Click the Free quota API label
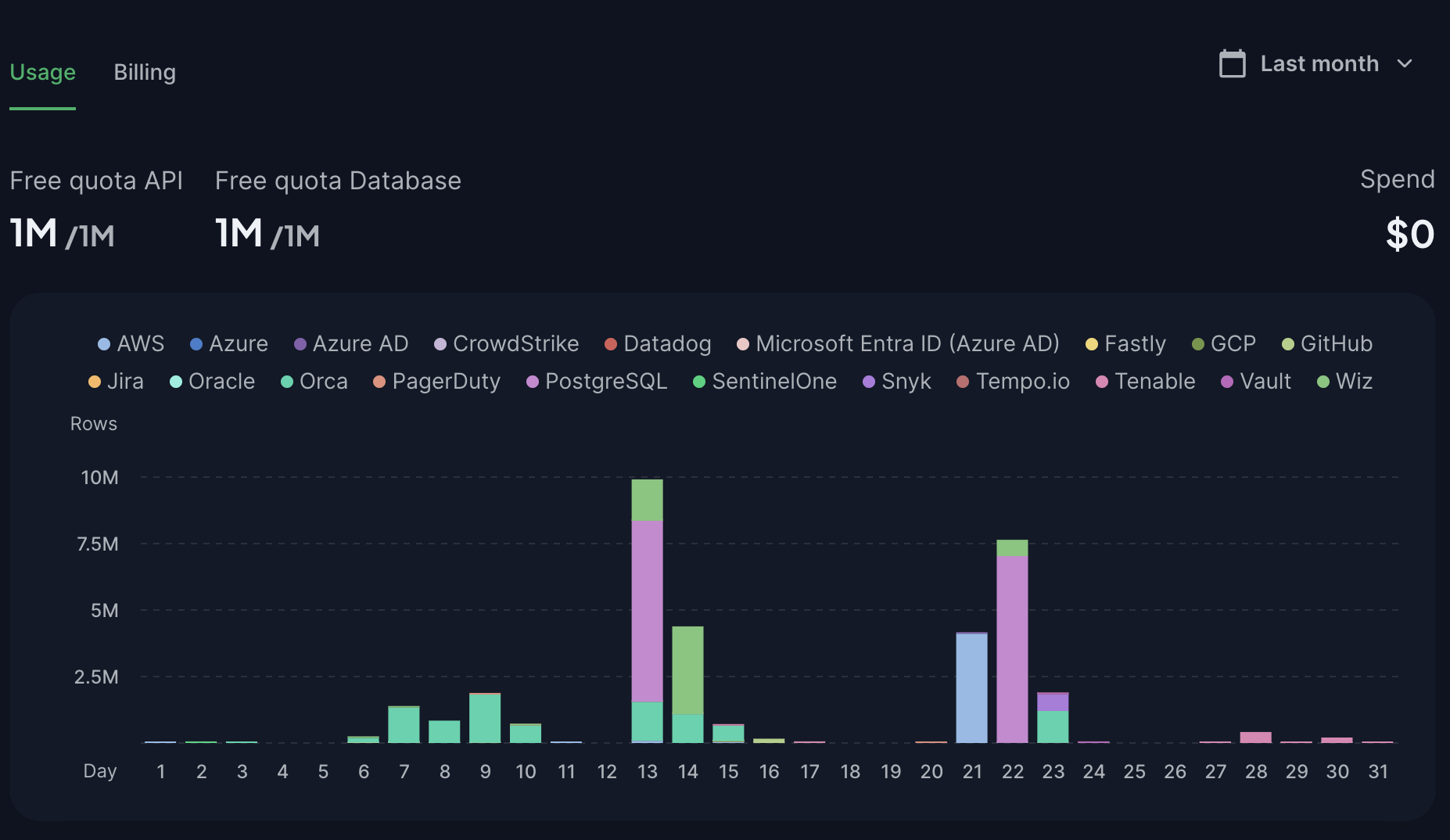 (96, 181)
